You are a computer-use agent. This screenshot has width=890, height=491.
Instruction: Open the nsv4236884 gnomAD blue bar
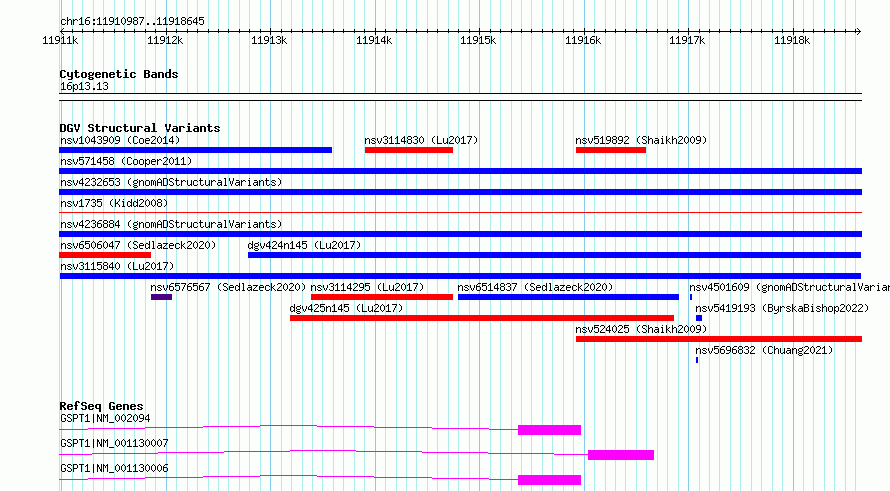coord(460,234)
